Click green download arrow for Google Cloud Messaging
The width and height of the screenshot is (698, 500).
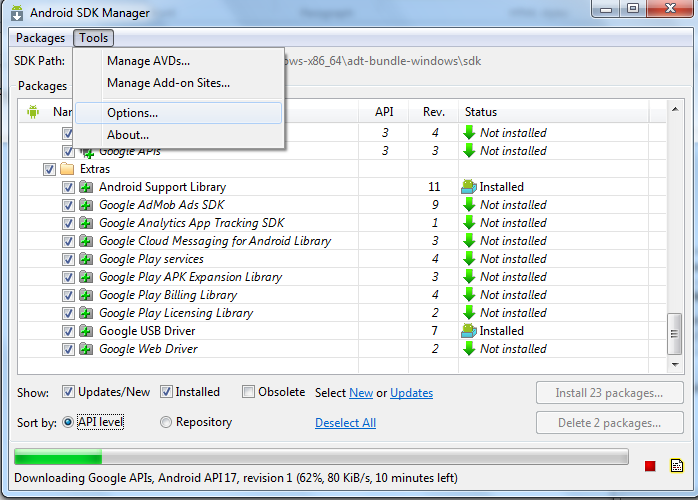pos(469,241)
